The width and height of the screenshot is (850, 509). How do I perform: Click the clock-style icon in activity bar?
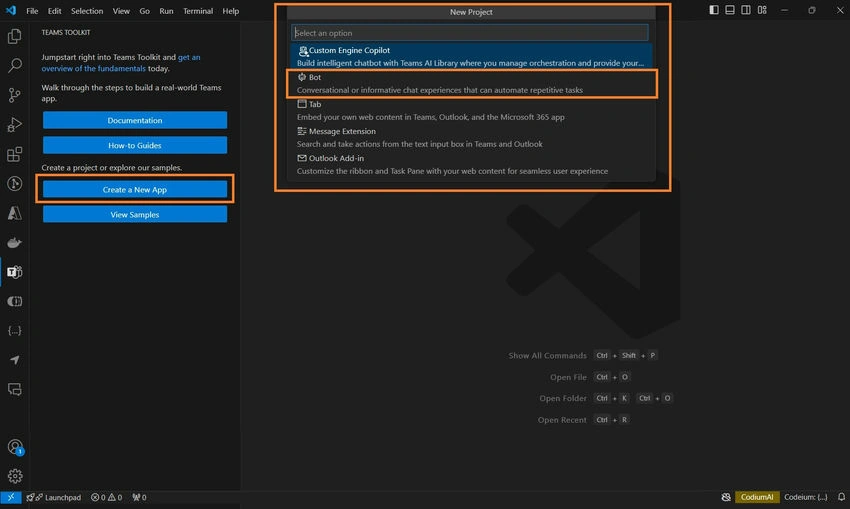click(x=15, y=184)
